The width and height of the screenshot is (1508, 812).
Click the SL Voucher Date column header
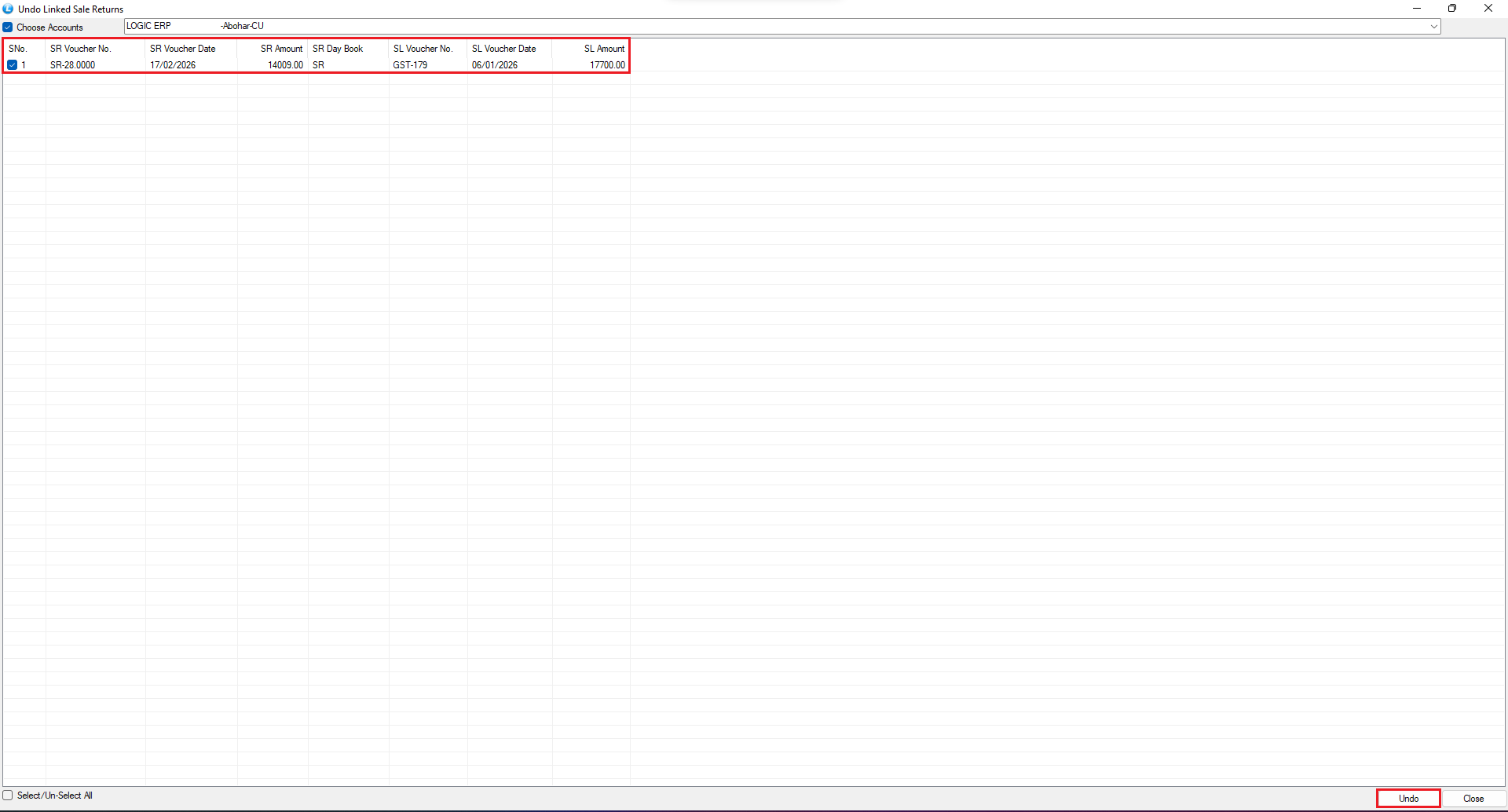click(503, 49)
